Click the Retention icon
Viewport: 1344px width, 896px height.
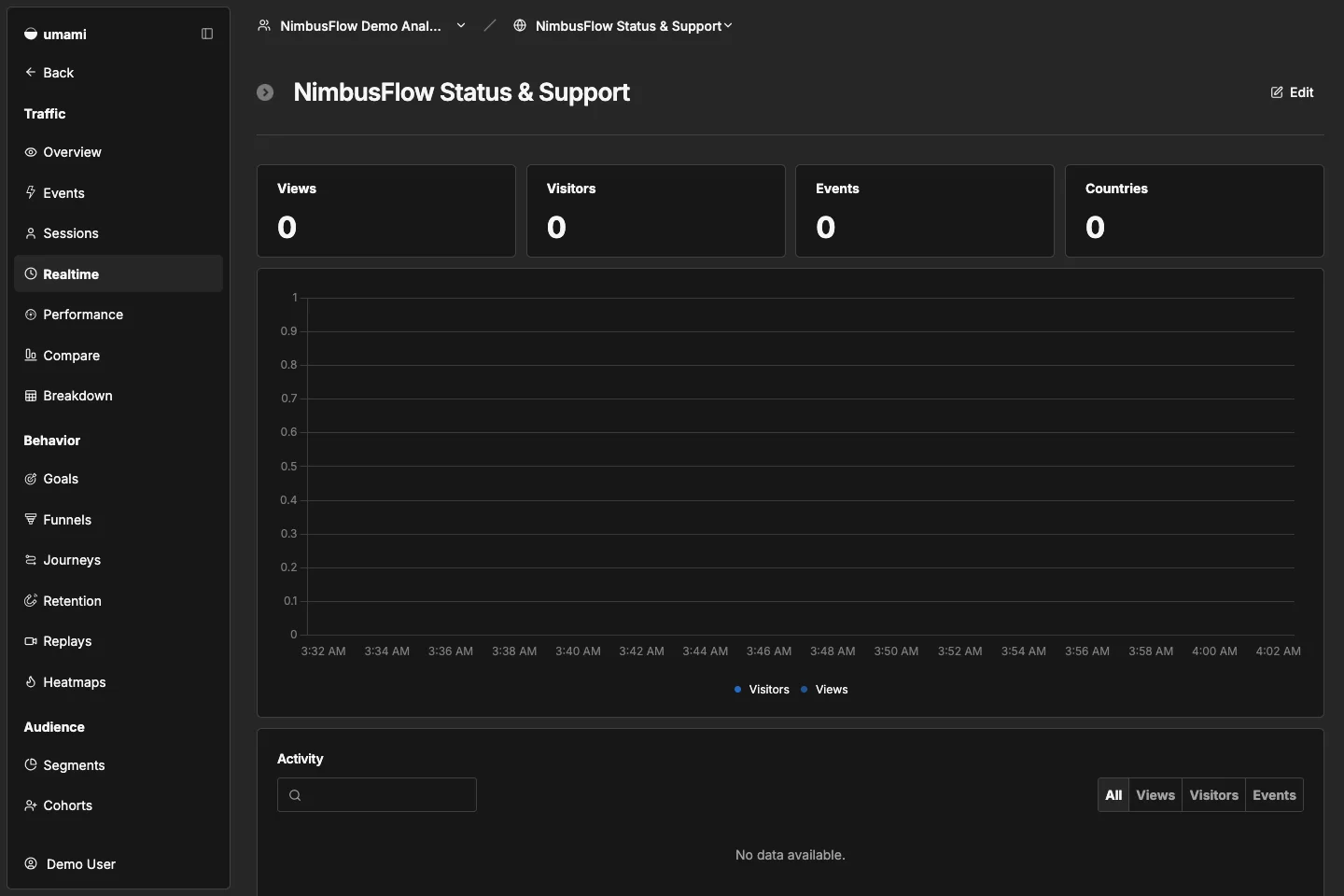click(31, 600)
